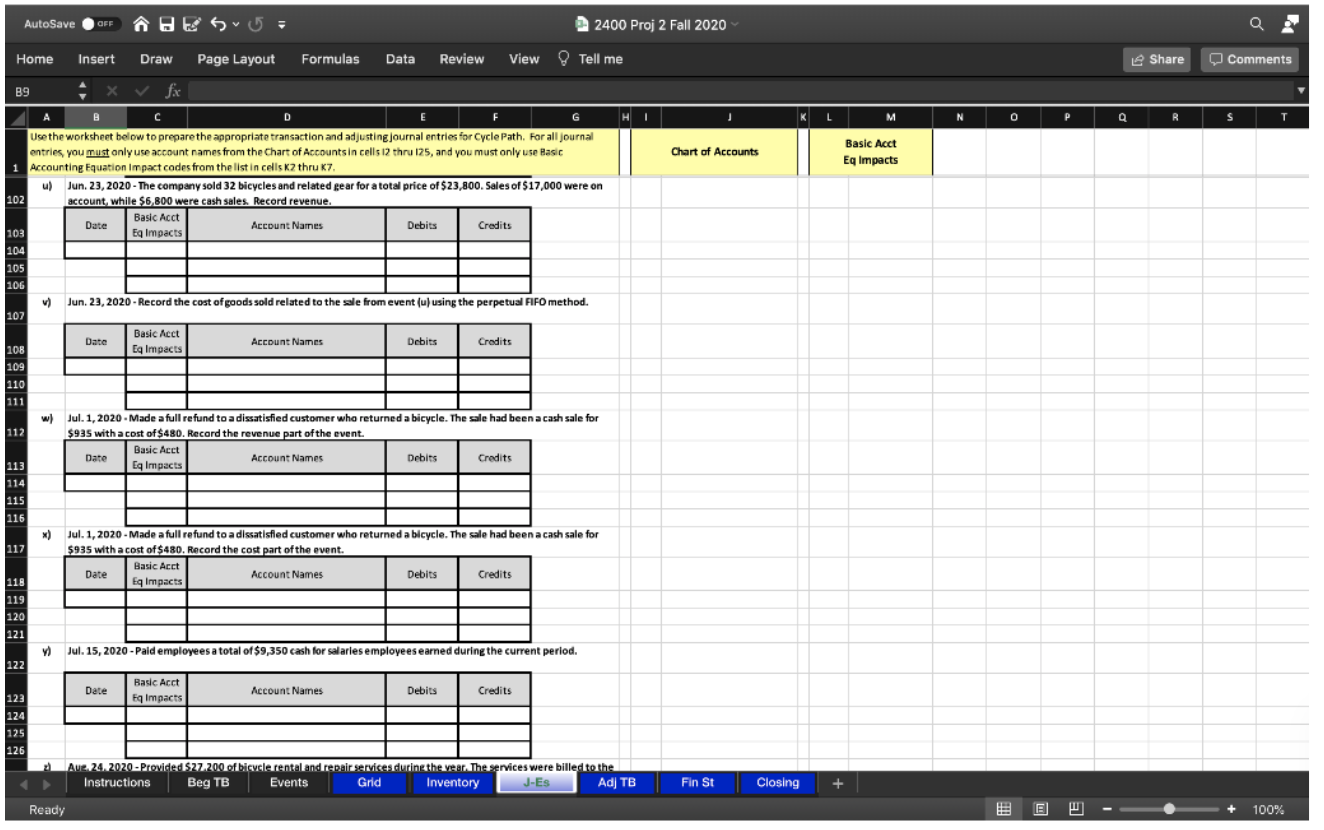Click the Basic Acct Eq Impacts yellow cell
The width and height of the screenshot is (1324, 830).
871,152
